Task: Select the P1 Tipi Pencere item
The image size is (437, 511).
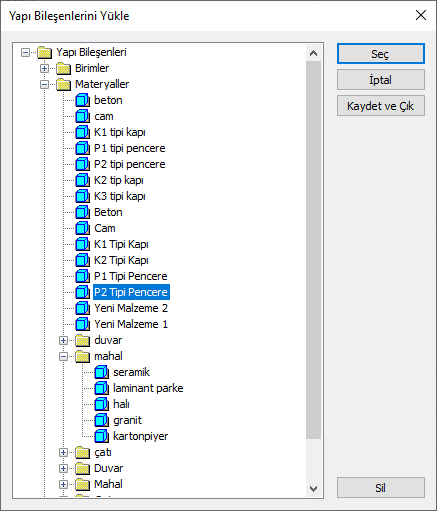Action: 131,276
